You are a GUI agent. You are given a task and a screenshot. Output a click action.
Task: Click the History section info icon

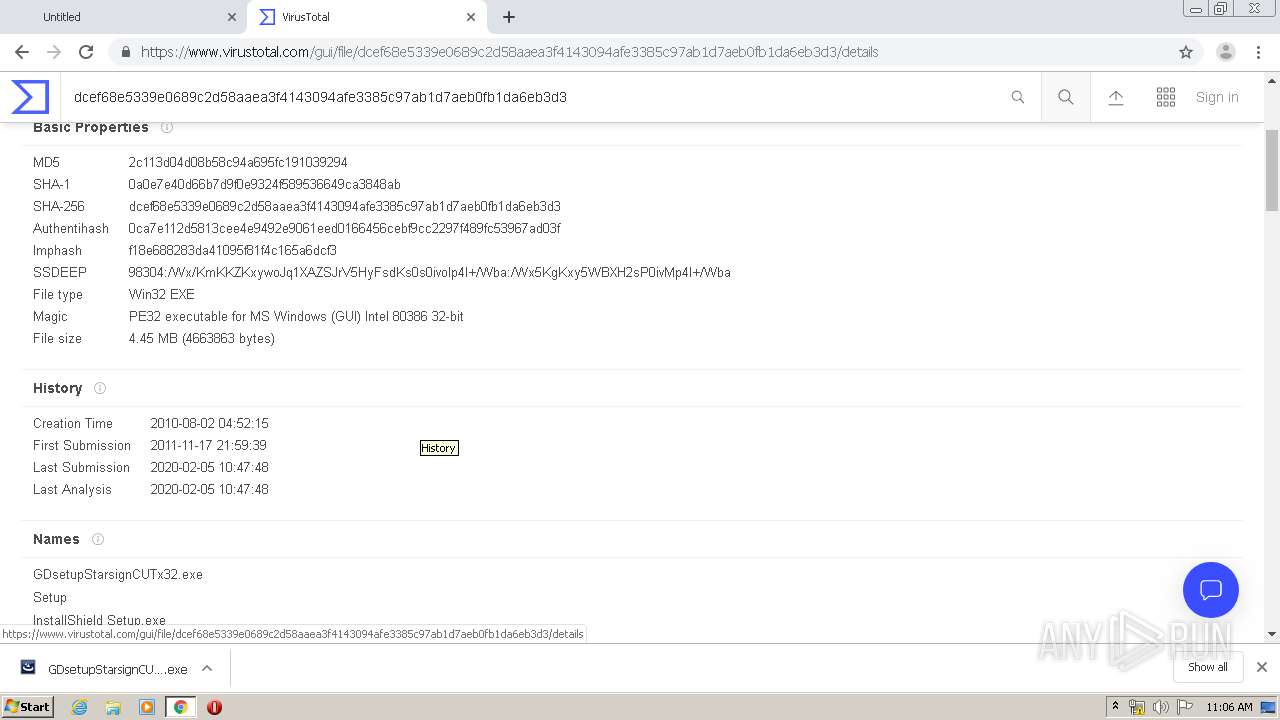coord(99,388)
